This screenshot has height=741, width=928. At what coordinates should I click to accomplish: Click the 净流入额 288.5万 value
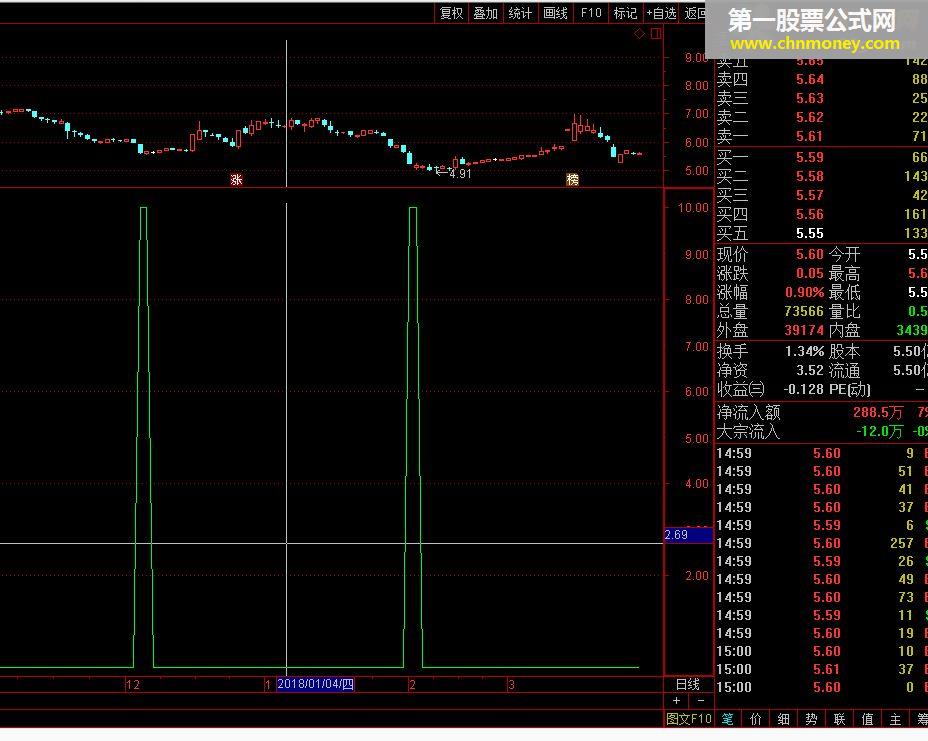(878, 413)
